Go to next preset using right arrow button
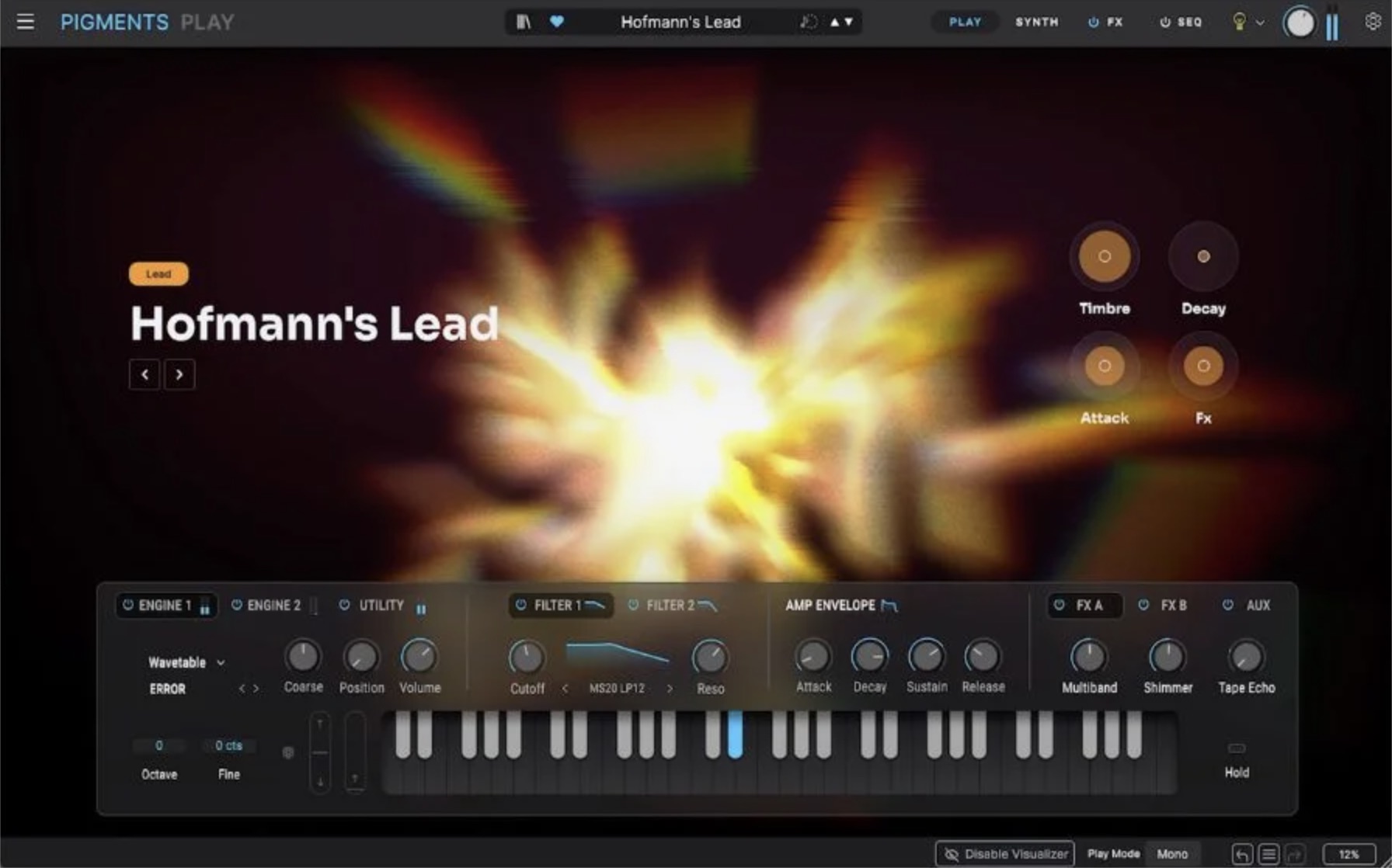This screenshot has width=1392, height=868. point(179,374)
